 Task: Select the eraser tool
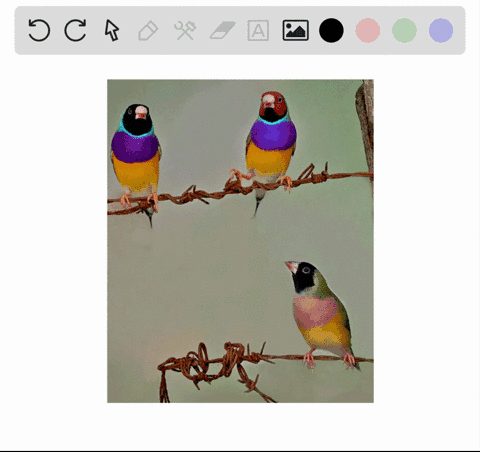point(222,30)
